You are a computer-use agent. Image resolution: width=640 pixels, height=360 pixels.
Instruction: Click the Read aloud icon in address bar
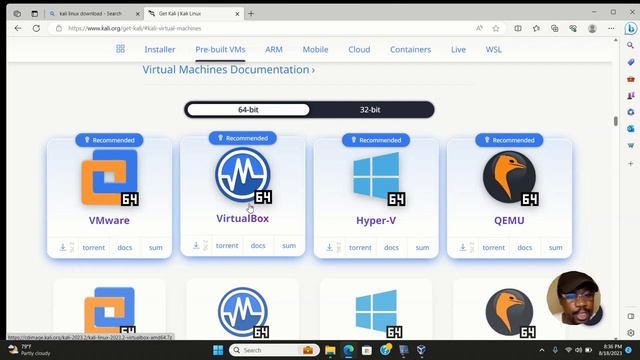tap(479, 28)
